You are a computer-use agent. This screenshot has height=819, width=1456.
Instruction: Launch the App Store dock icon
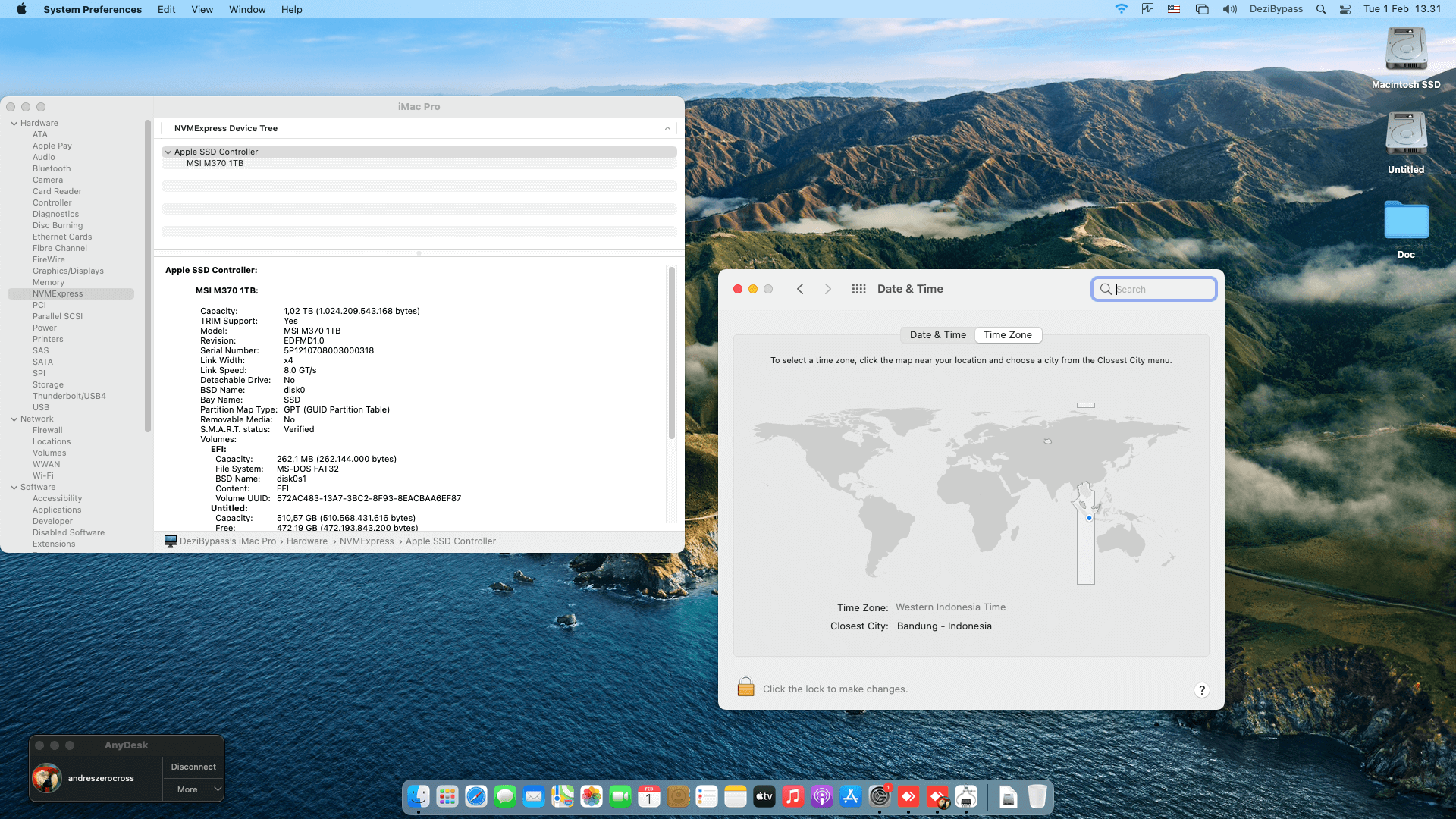point(850,796)
